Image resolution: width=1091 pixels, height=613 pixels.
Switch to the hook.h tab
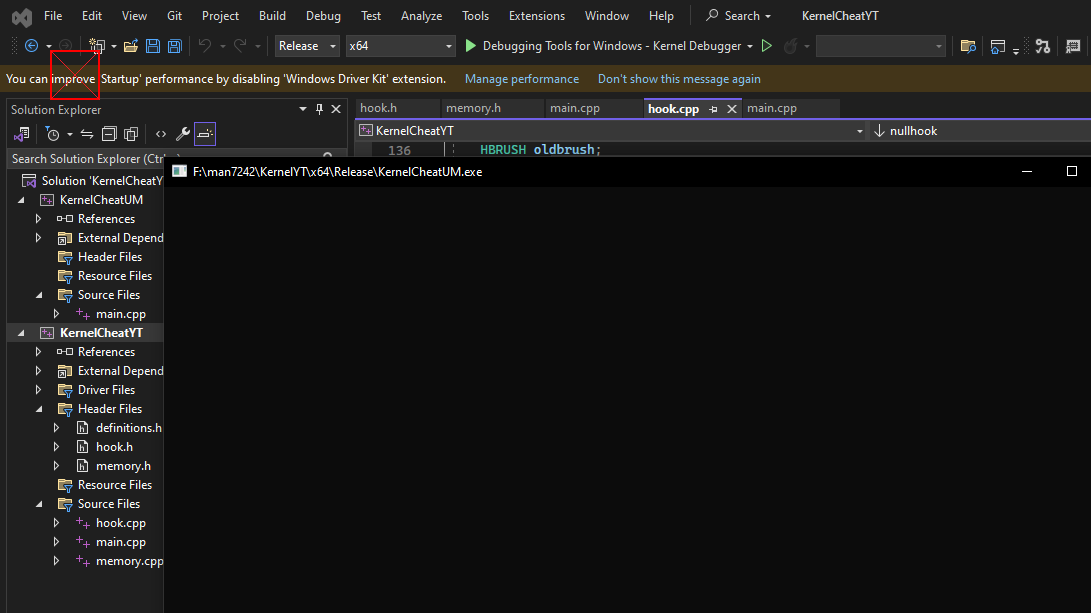[379, 109]
